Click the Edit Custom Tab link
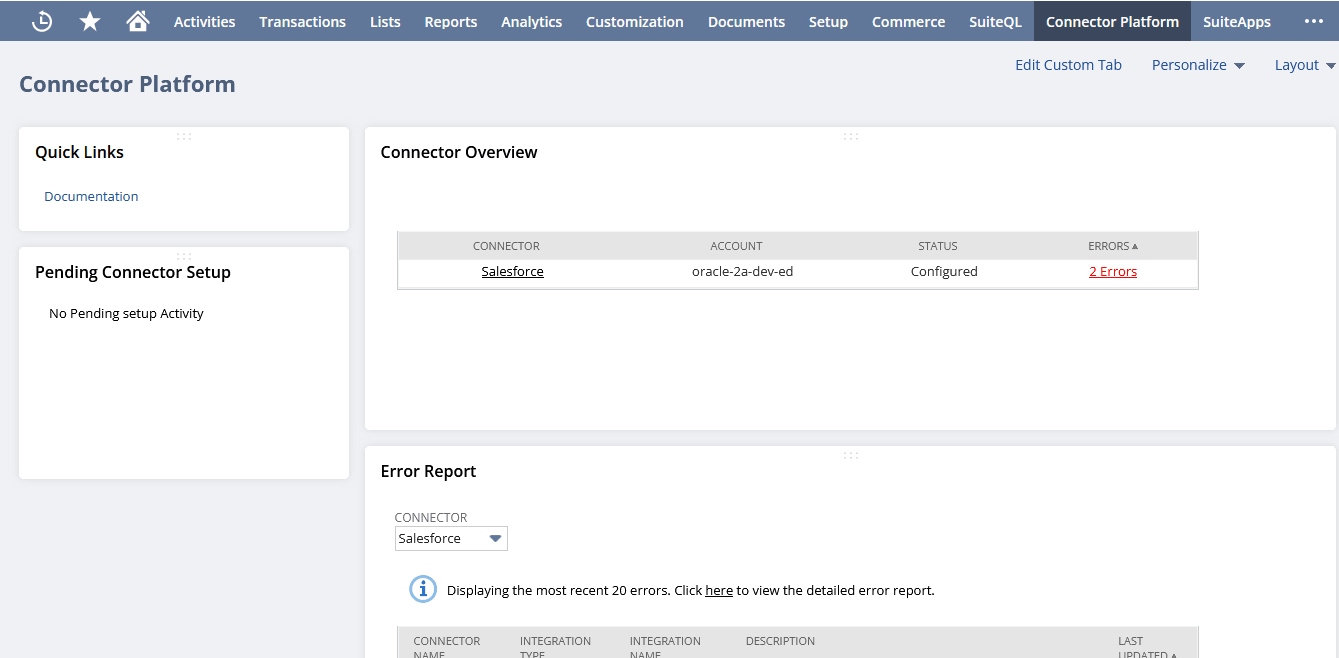Screen dimensions: 1339x658 point(1068,64)
